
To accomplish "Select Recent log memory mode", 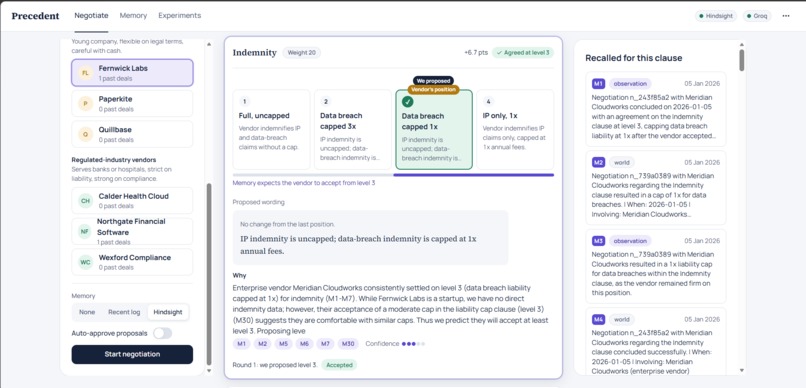I will 124,312.
